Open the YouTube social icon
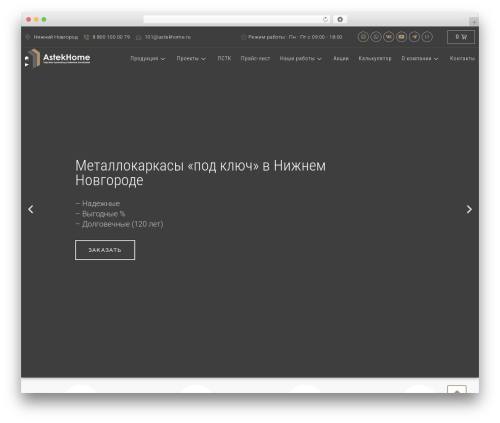This screenshot has height=423, width=500. point(401,37)
